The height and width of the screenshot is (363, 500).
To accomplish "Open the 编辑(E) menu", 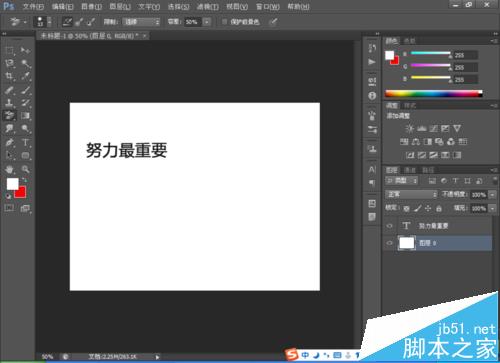I will [x=63, y=6].
